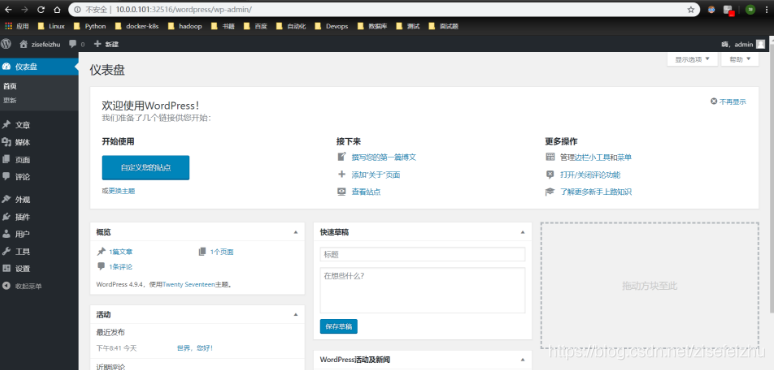Screen dimensions: 774x370
Task: Open the Linux bookmarks folder
Action: tap(51, 27)
